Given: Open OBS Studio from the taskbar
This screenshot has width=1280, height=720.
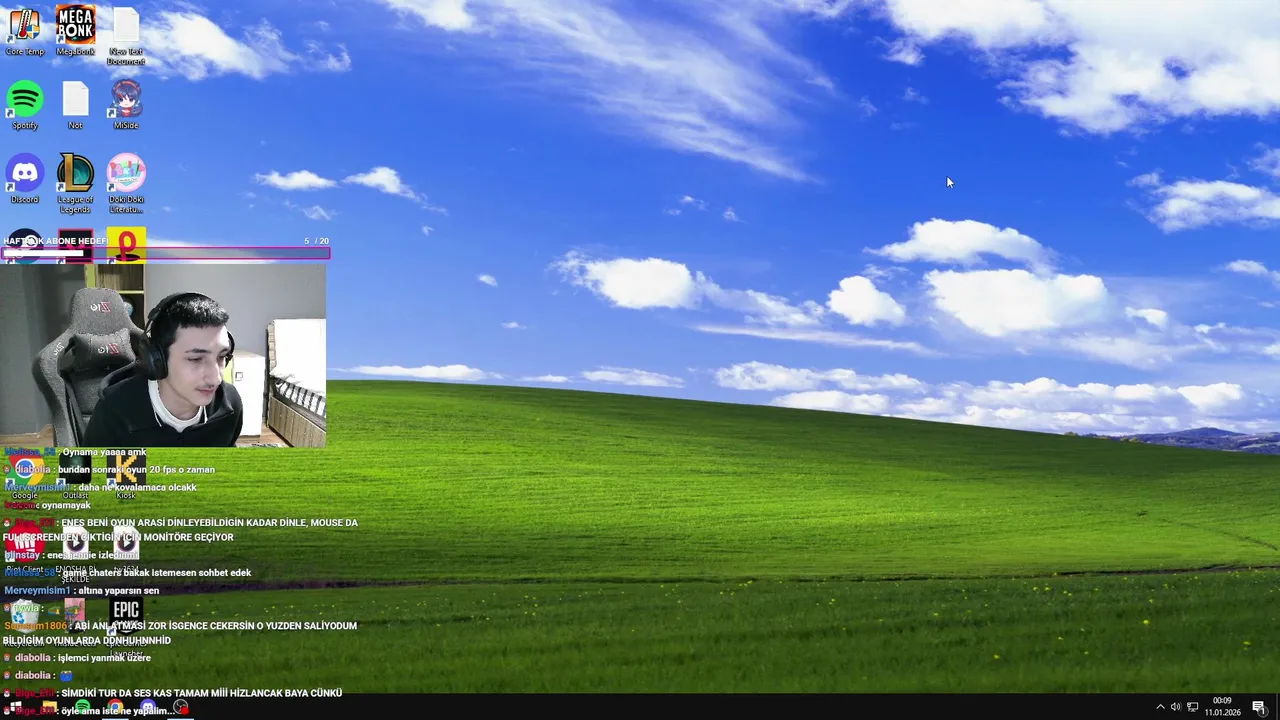Looking at the screenshot, I should 181,708.
